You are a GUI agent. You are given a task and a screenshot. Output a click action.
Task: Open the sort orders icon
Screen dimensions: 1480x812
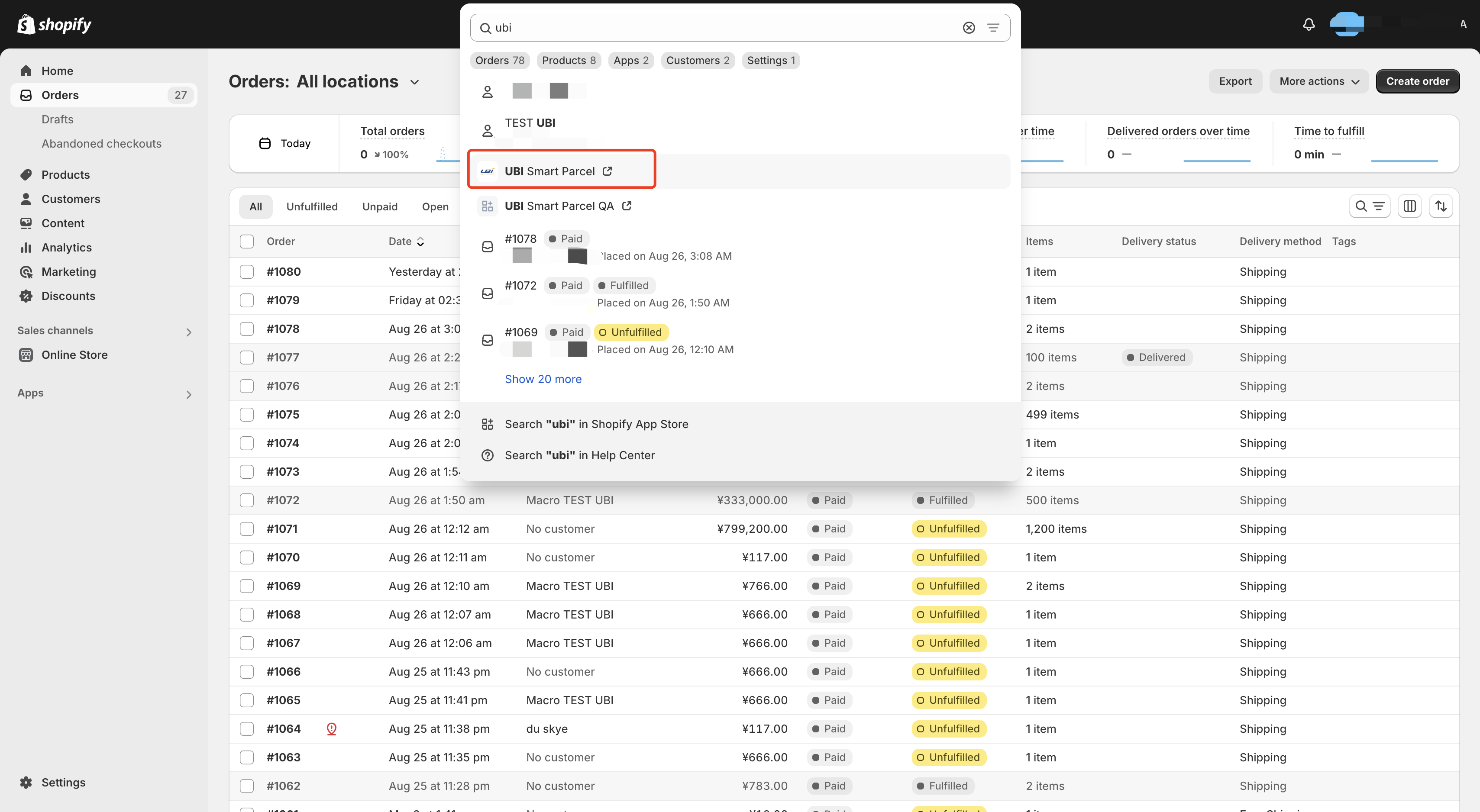1441,206
